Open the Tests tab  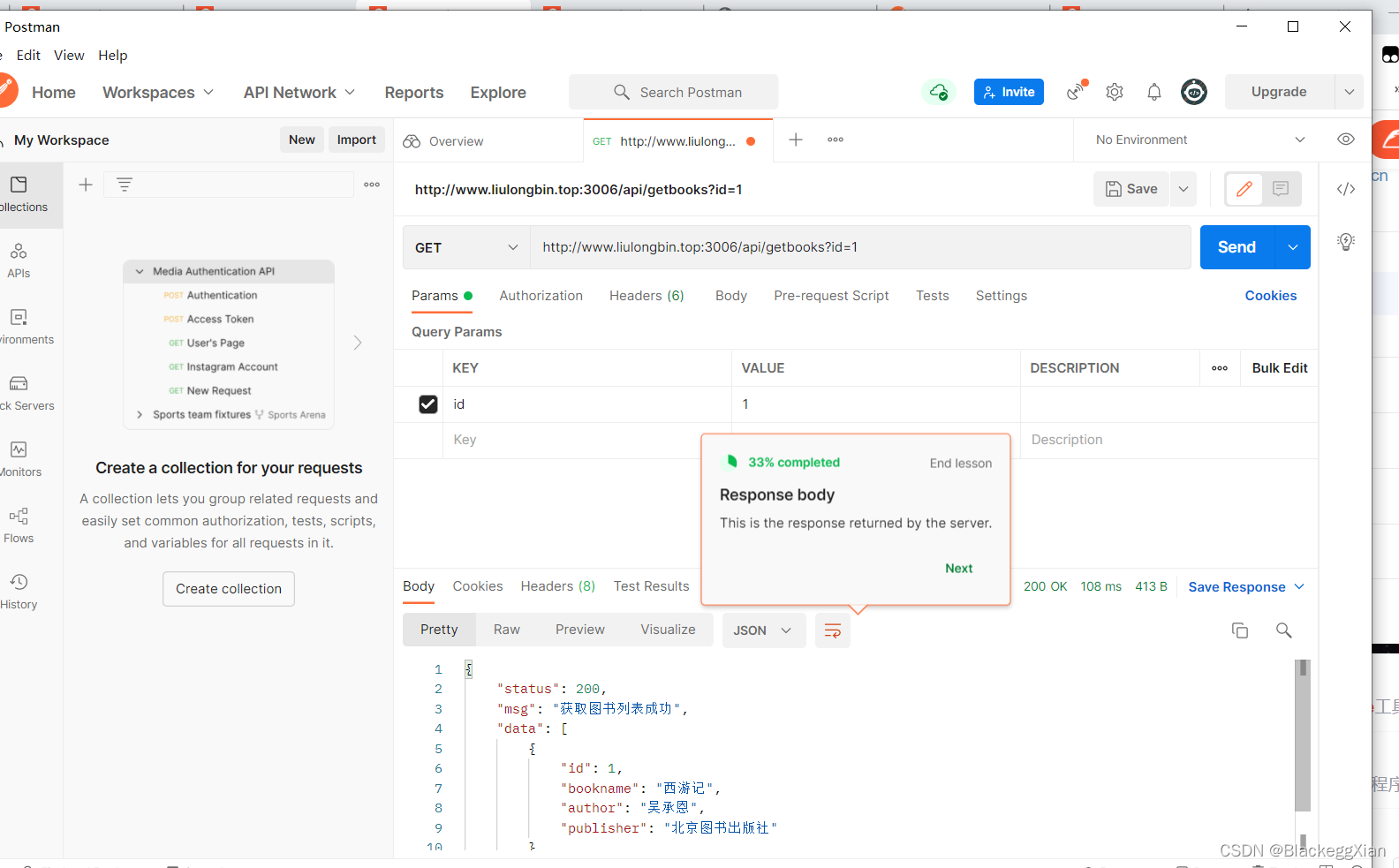933,296
